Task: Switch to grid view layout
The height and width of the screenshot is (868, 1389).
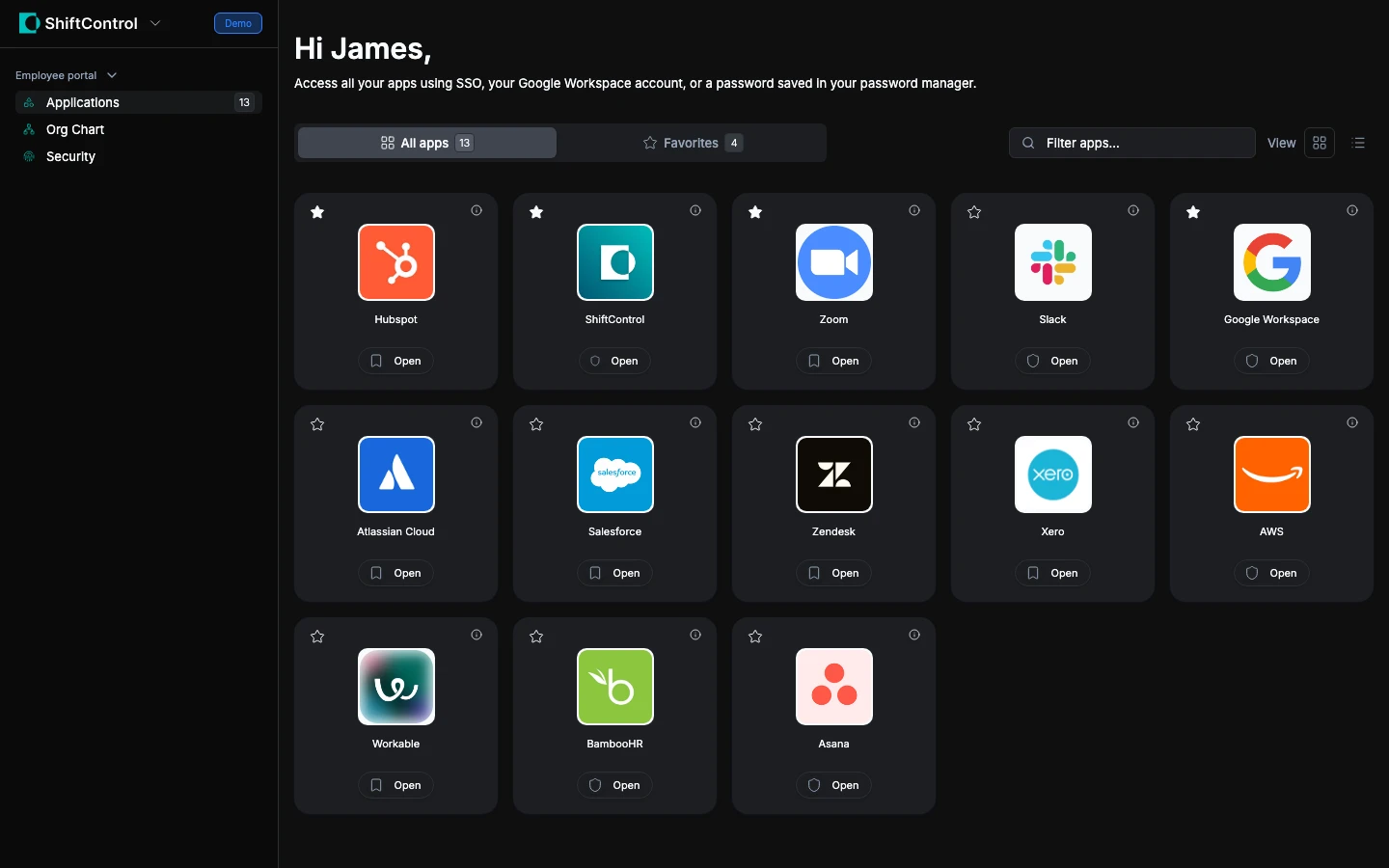Action: [x=1320, y=143]
